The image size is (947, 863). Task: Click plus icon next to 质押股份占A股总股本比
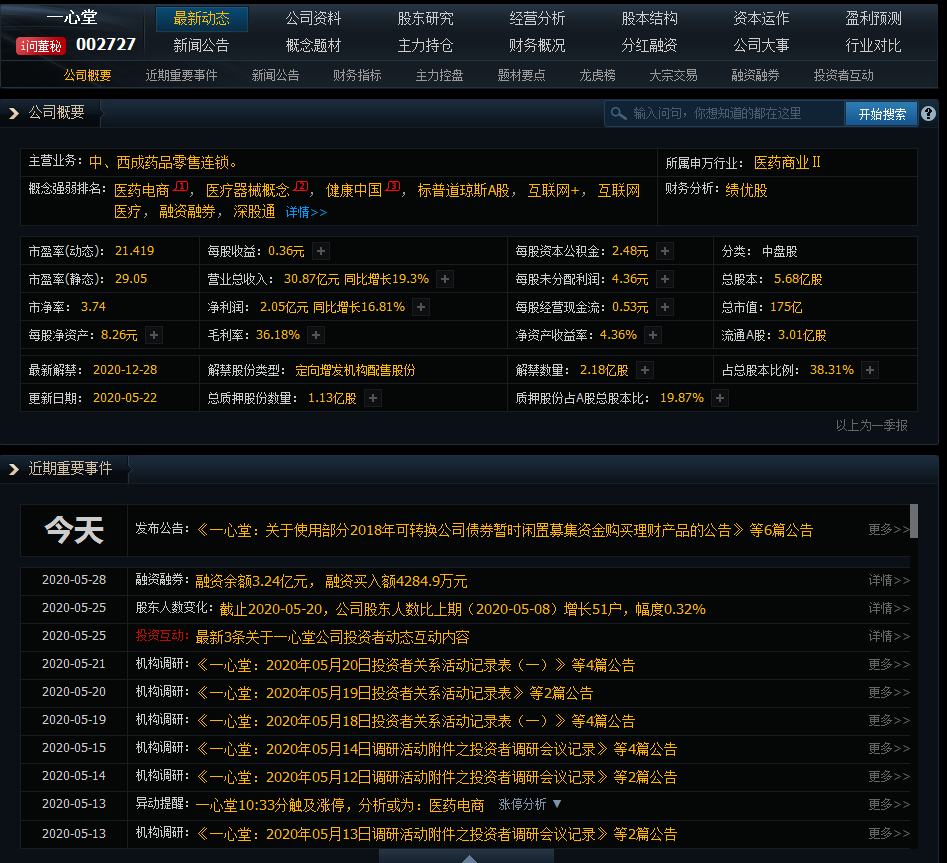(x=720, y=399)
